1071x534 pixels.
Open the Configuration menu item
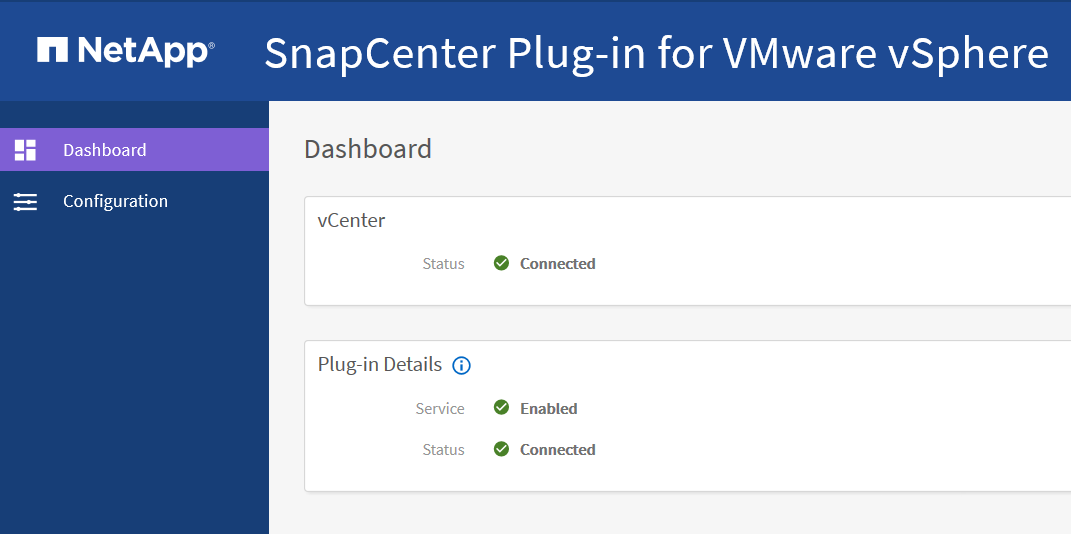115,201
